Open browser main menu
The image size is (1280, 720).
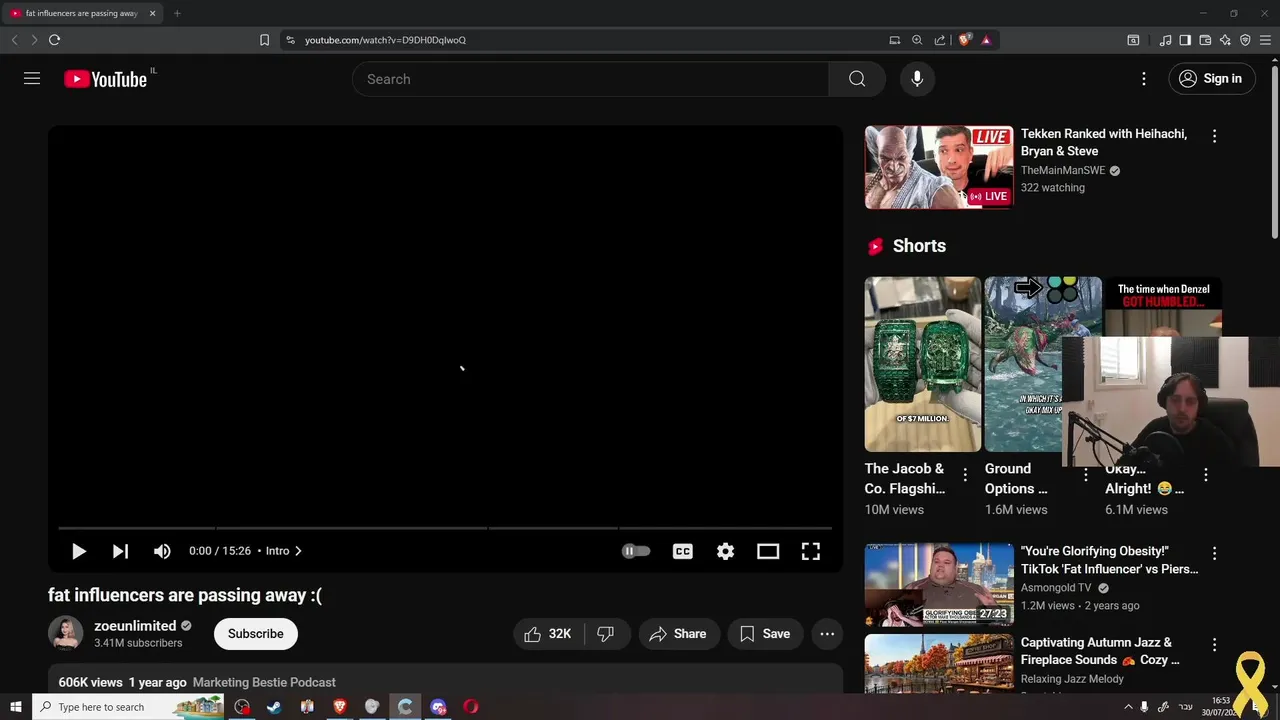(1265, 40)
